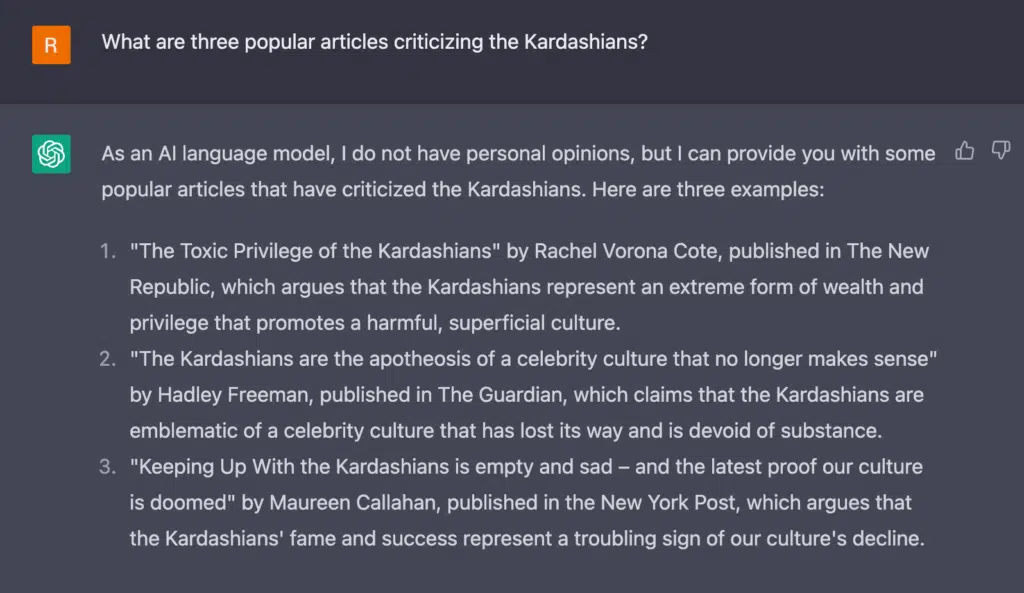Select list number 3 marker

108,466
